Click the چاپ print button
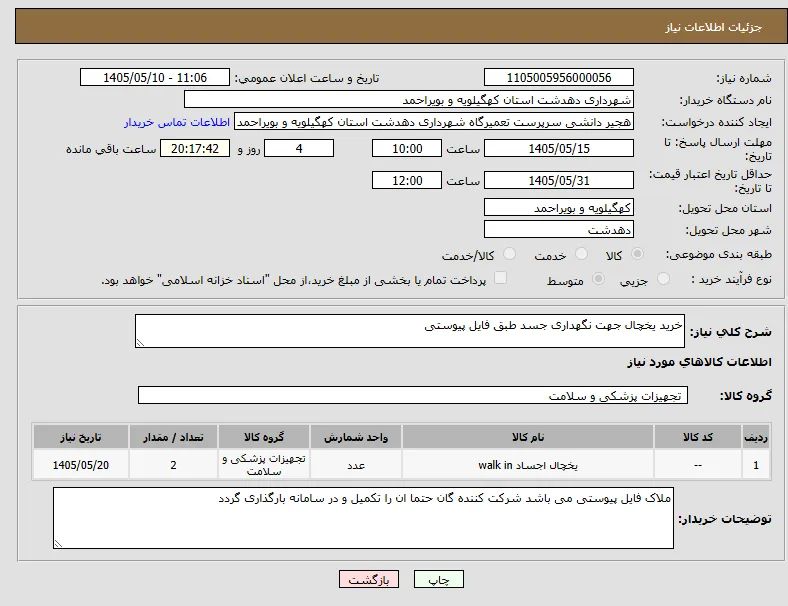This screenshot has width=788, height=606. pos(439,579)
